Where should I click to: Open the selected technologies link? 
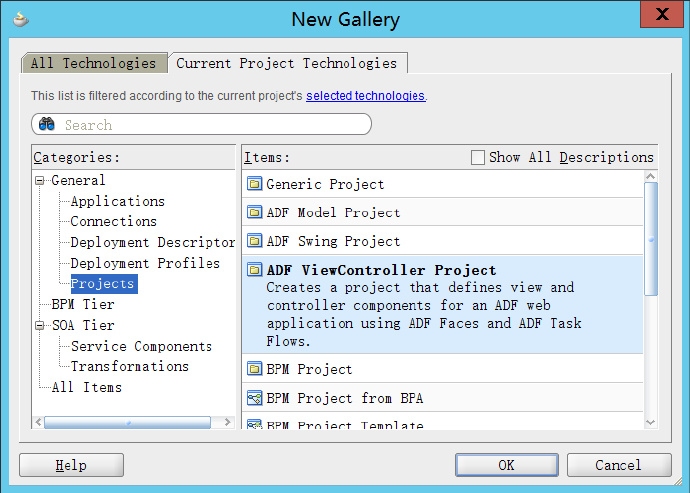[x=365, y=96]
